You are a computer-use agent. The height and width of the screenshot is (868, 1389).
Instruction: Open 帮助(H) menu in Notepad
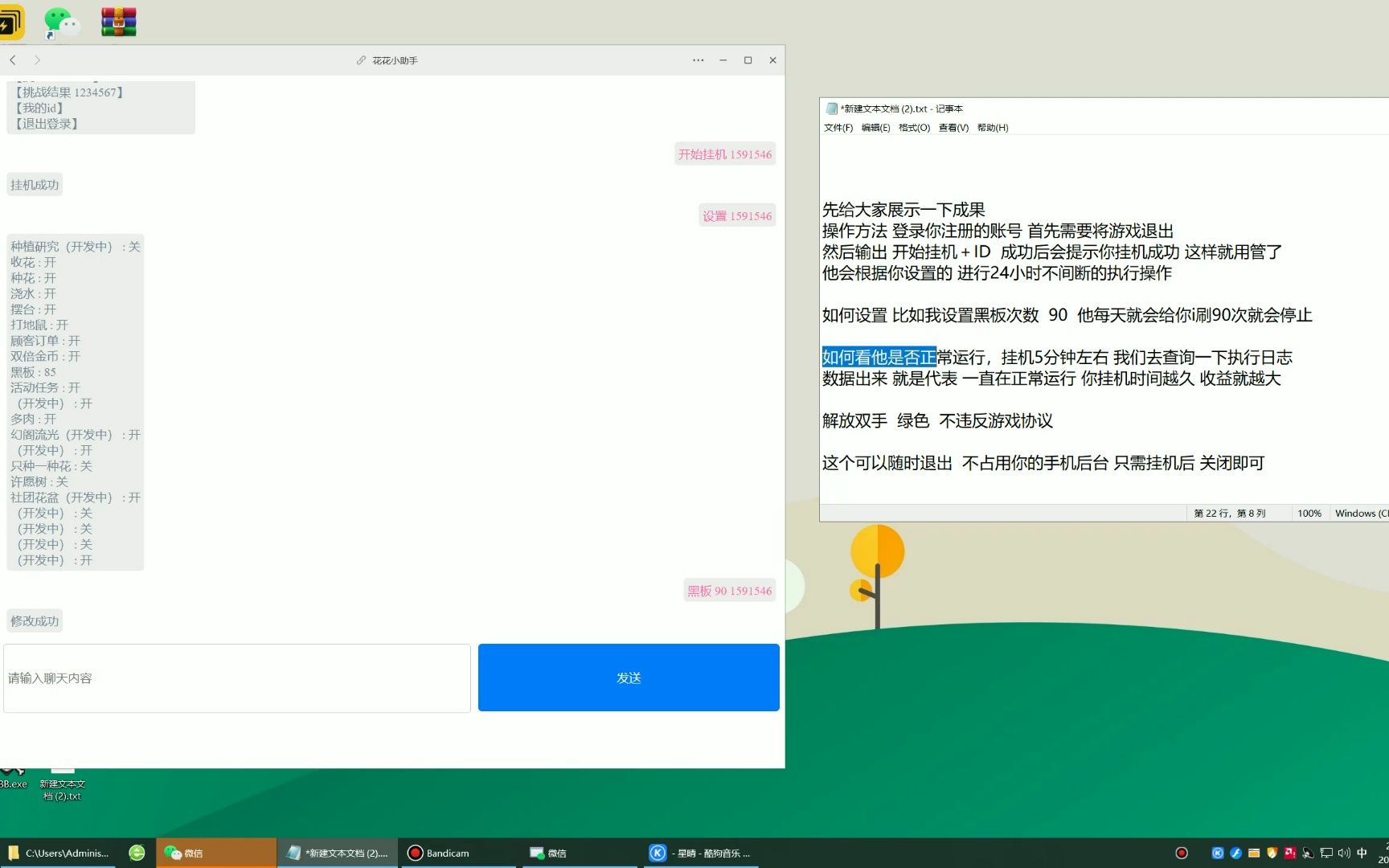993,128
